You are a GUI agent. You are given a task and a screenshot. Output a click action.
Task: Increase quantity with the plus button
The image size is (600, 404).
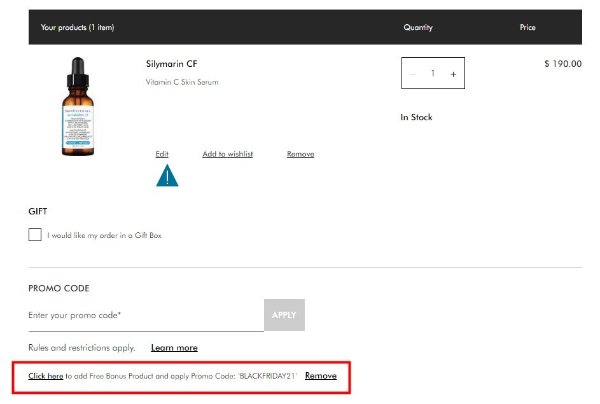click(453, 74)
